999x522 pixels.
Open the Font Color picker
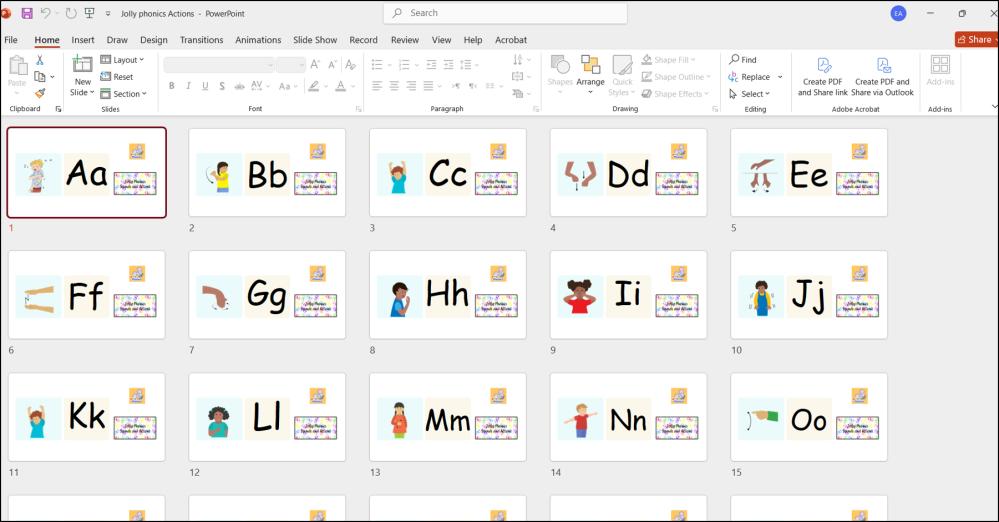(341, 86)
